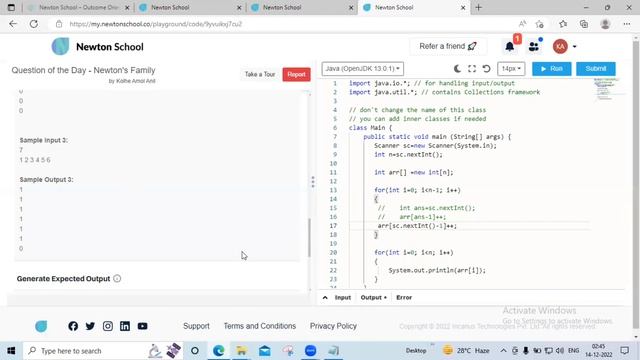
Task: Switch to first tab Newton School - Outcome
Action: pos(78,7)
